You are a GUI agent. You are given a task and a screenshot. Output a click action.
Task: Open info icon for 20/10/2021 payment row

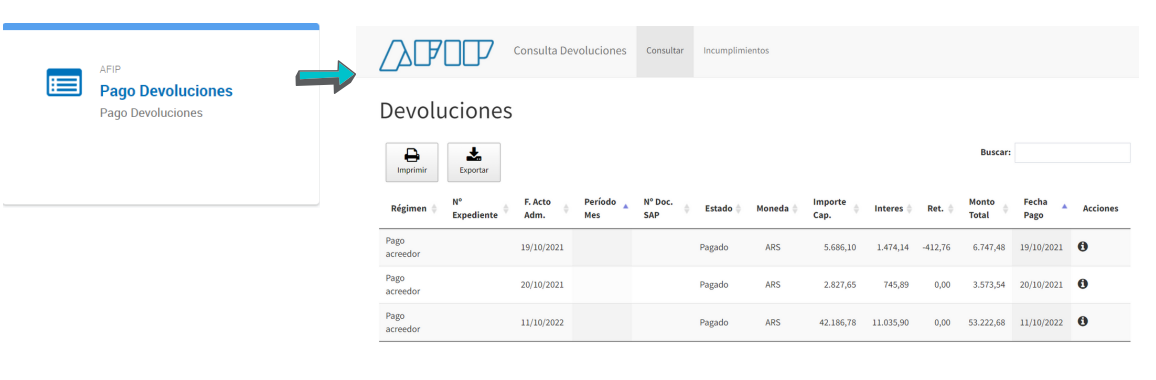[x=1082, y=283]
